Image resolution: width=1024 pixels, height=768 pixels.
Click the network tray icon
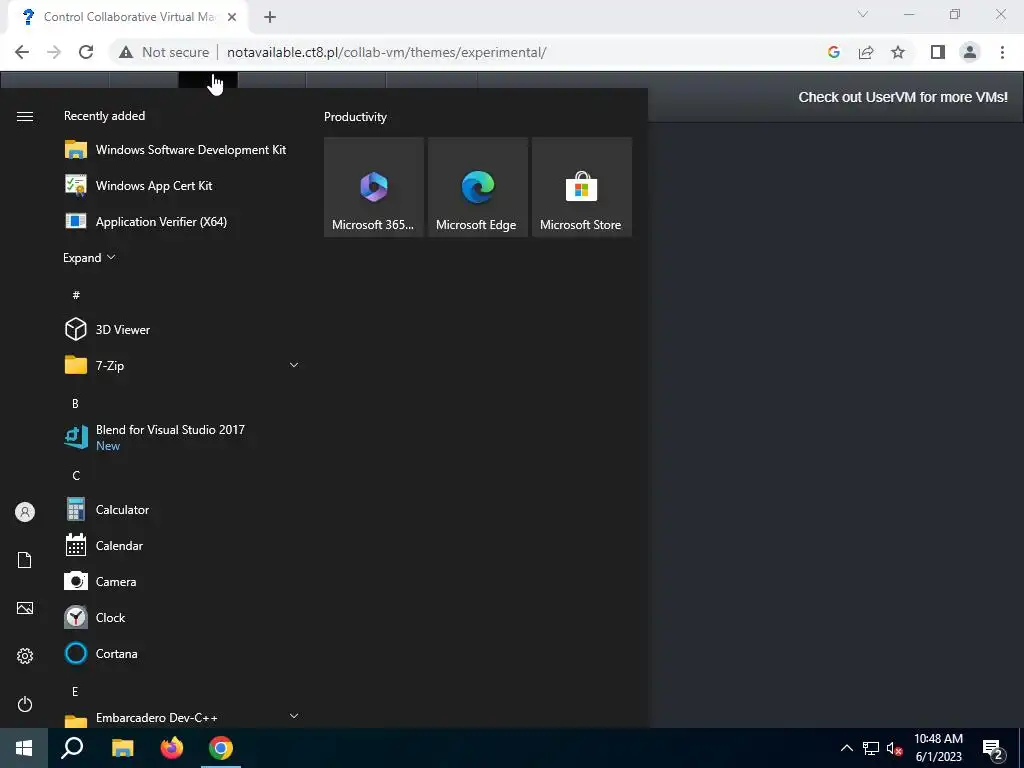871,748
